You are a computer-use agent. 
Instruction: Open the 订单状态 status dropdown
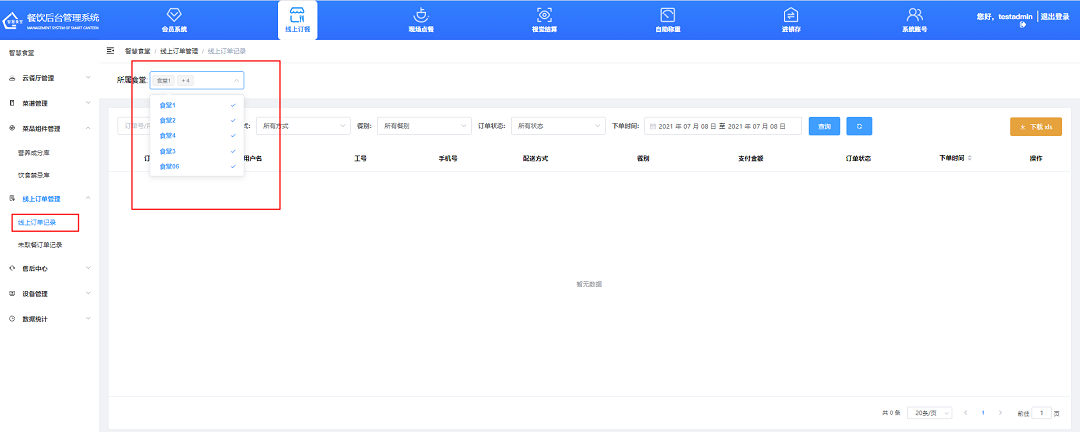tap(558, 126)
